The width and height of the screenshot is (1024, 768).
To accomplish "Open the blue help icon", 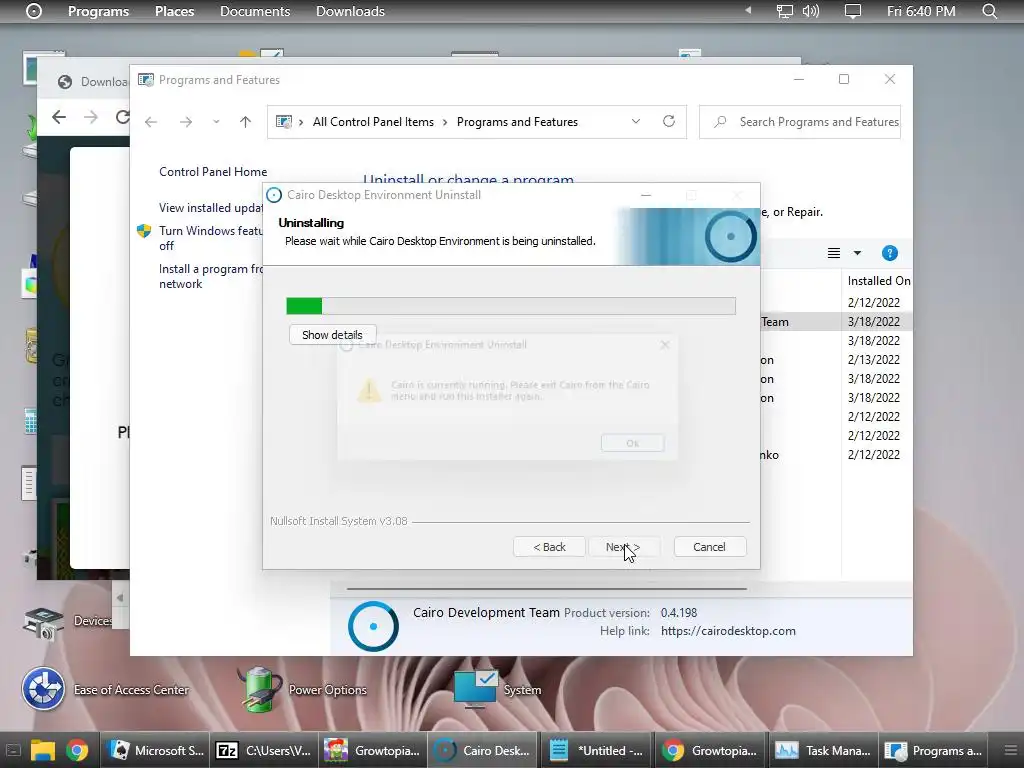I will pyautogui.click(x=889, y=253).
